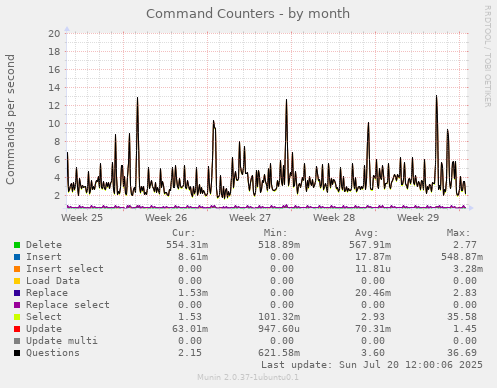The width and height of the screenshot is (497, 388).
Task: Click the 'Insert select' legend label
Action: 65,269
